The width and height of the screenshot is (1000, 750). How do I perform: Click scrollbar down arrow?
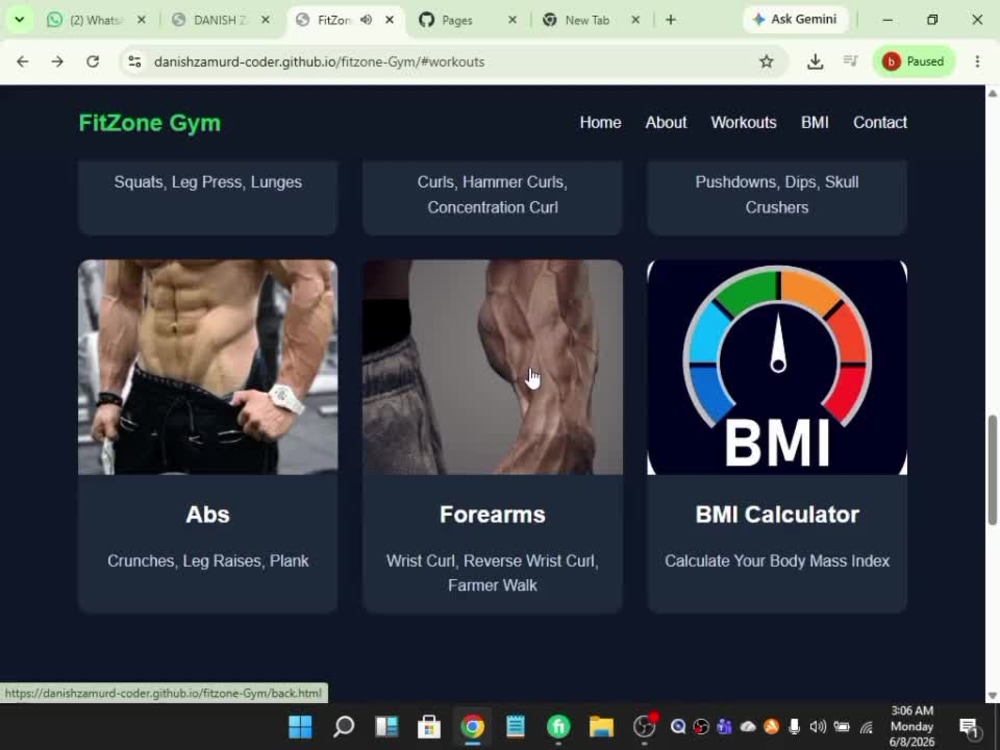click(x=992, y=695)
